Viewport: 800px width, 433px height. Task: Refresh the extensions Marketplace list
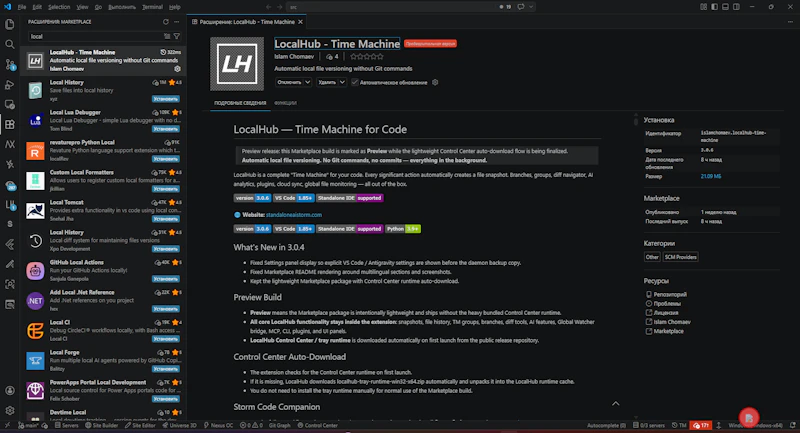(165, 22)
